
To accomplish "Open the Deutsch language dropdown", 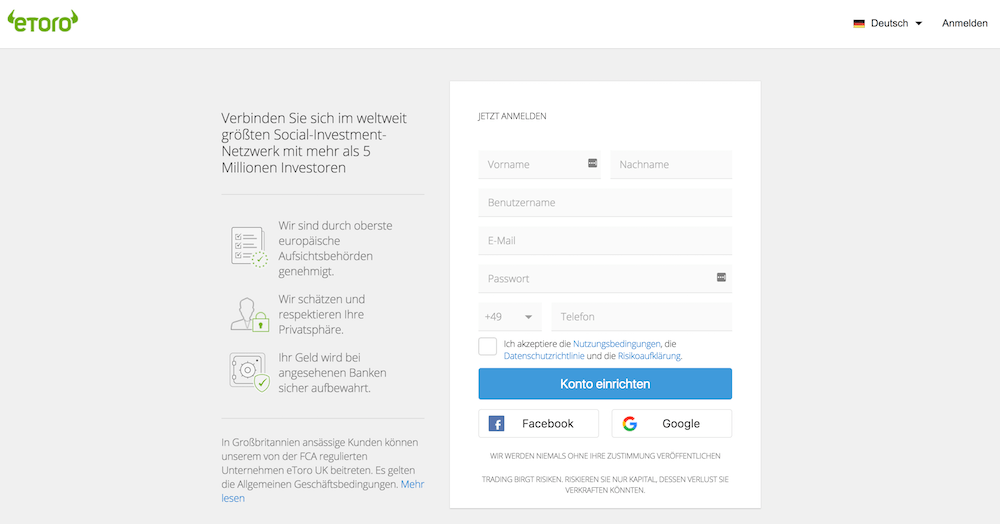I will pos(888,24).
